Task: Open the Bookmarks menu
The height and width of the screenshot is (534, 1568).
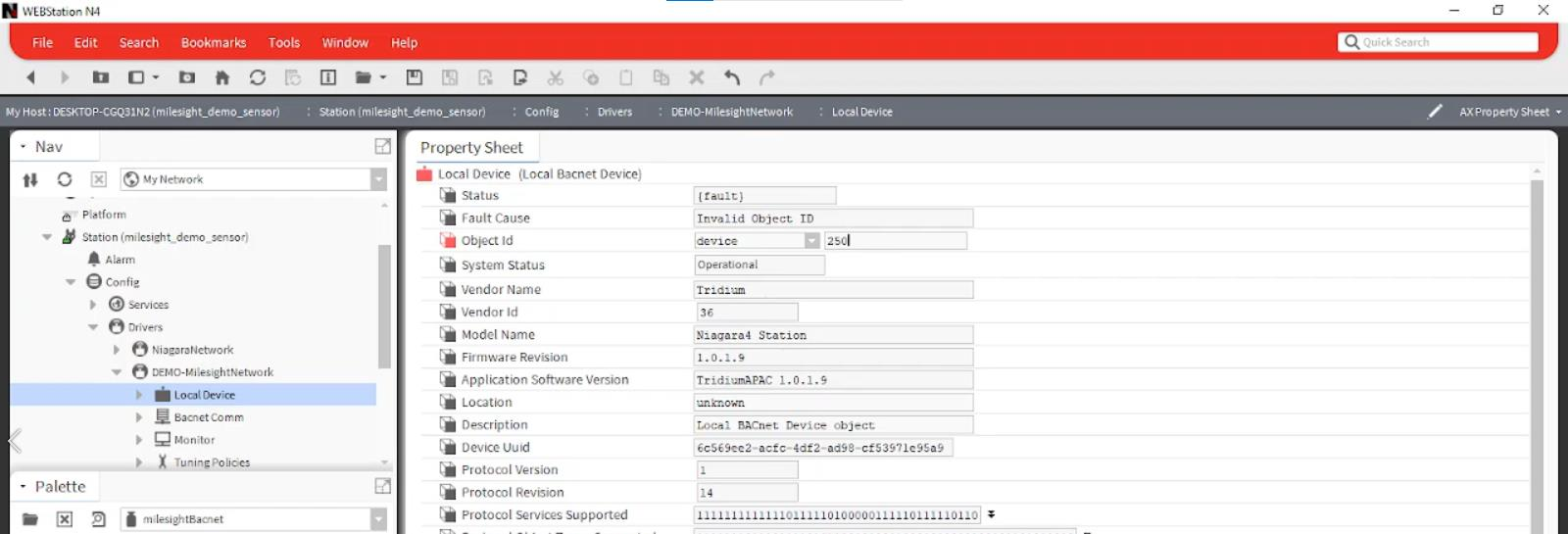Action: [x=214, y=42]
